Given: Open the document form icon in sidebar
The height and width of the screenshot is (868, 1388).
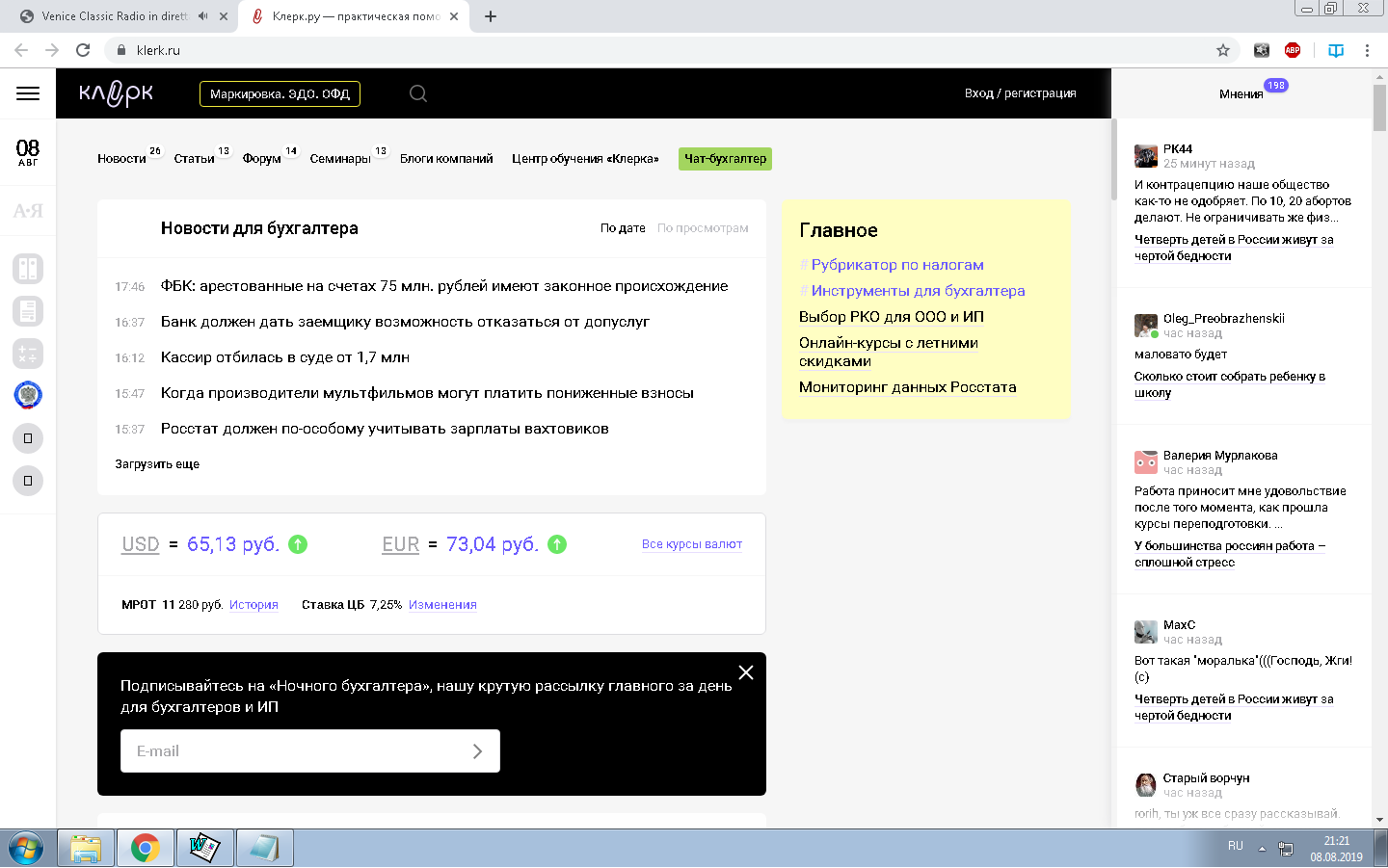Looking at the screenshot, I should [28, 311].
